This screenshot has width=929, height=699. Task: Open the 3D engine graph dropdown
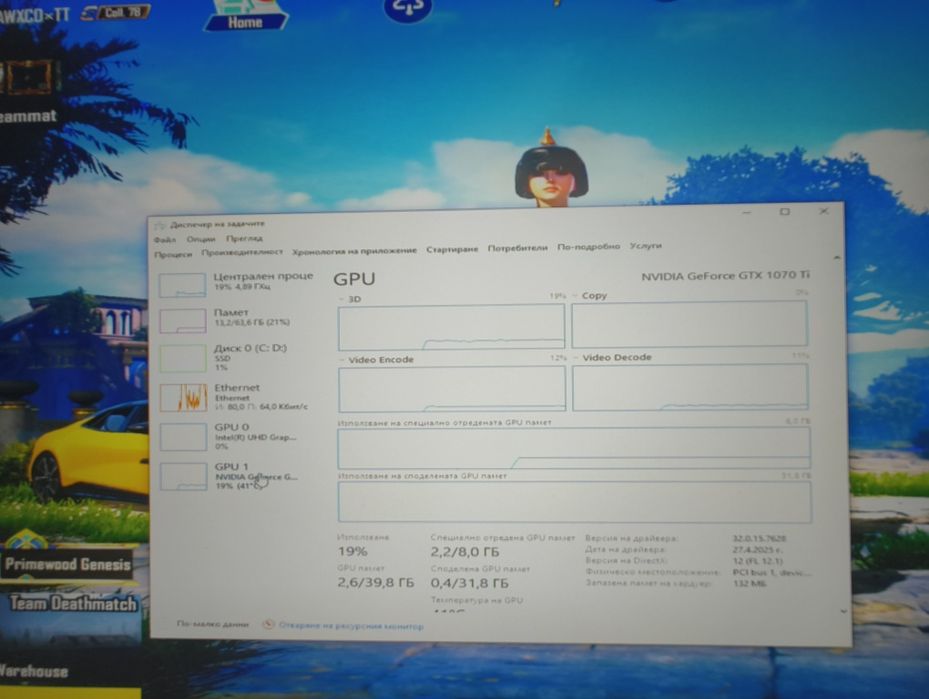pos(350,299)
